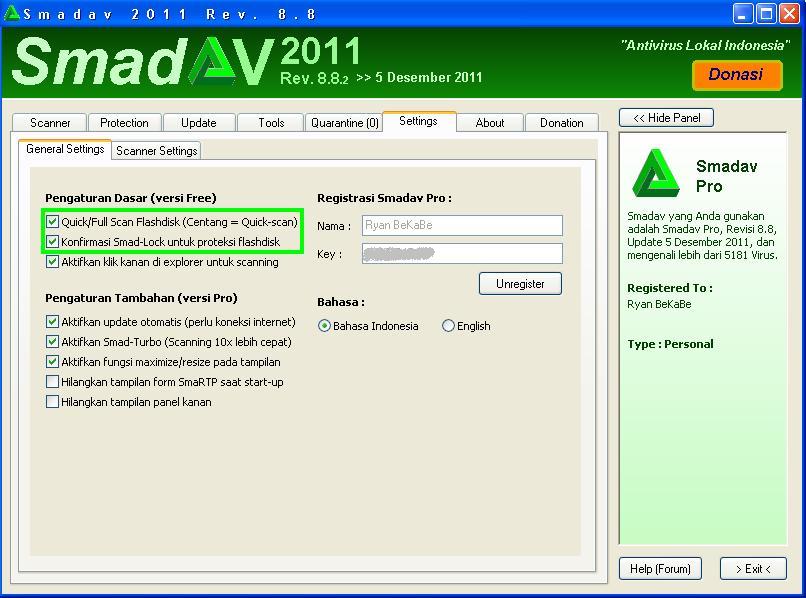Viewport: 806px width, 598px height.
Task: Uncheck Aktifkan Smad-Turbo option
Action: pyautogui.click(x=52, y=342)
